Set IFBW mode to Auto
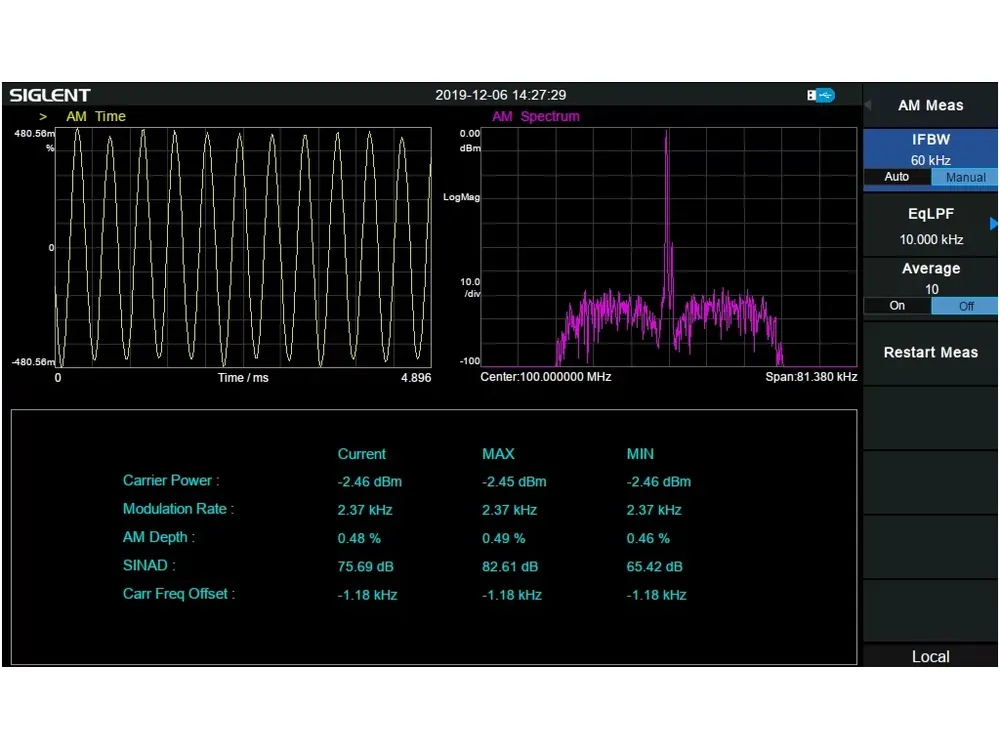 (x=897, y=177)
